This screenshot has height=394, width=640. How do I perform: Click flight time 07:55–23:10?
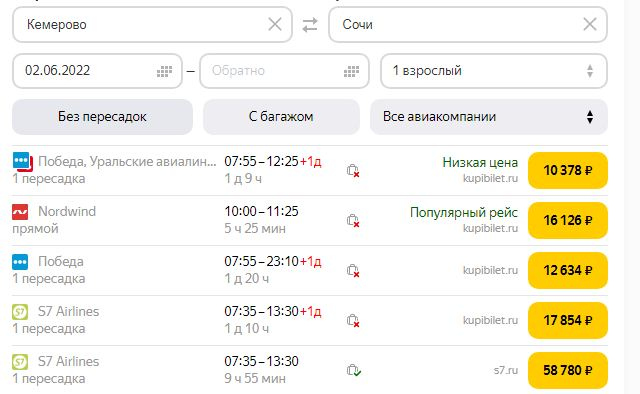point(261,261)
